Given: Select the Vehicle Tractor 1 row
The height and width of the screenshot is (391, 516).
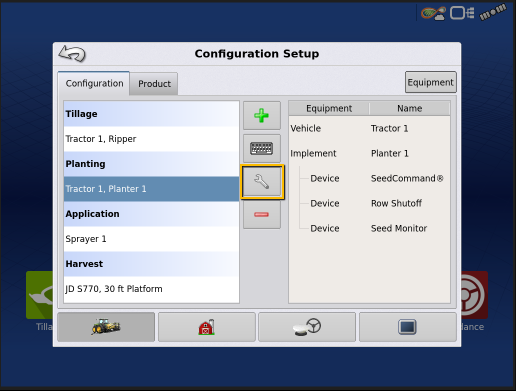Looking at the screenshot, I should pyautogui.click(x=369, y=128).
